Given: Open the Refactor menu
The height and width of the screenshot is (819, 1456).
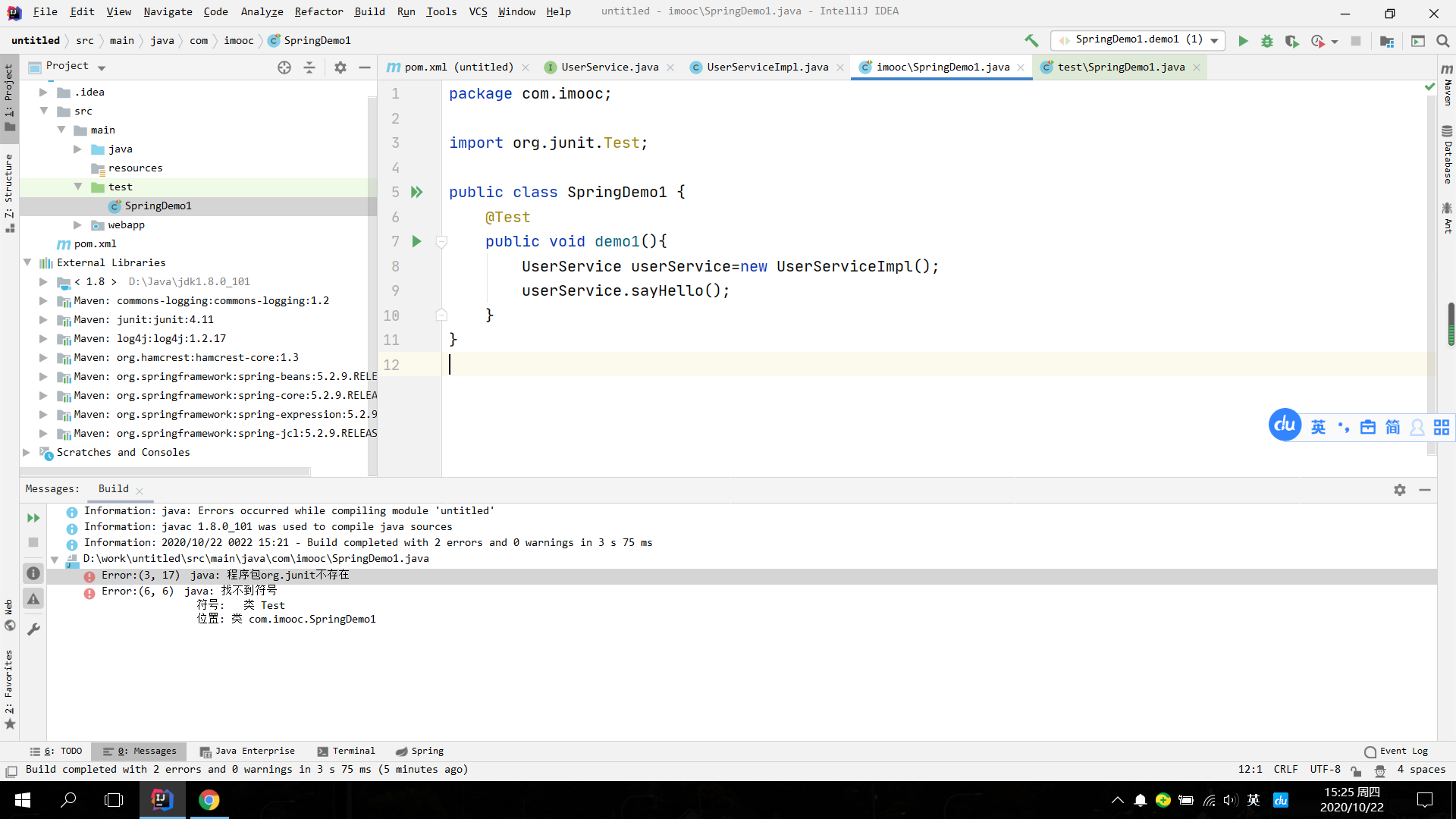Looking at the screenshot, I should 318,11.
